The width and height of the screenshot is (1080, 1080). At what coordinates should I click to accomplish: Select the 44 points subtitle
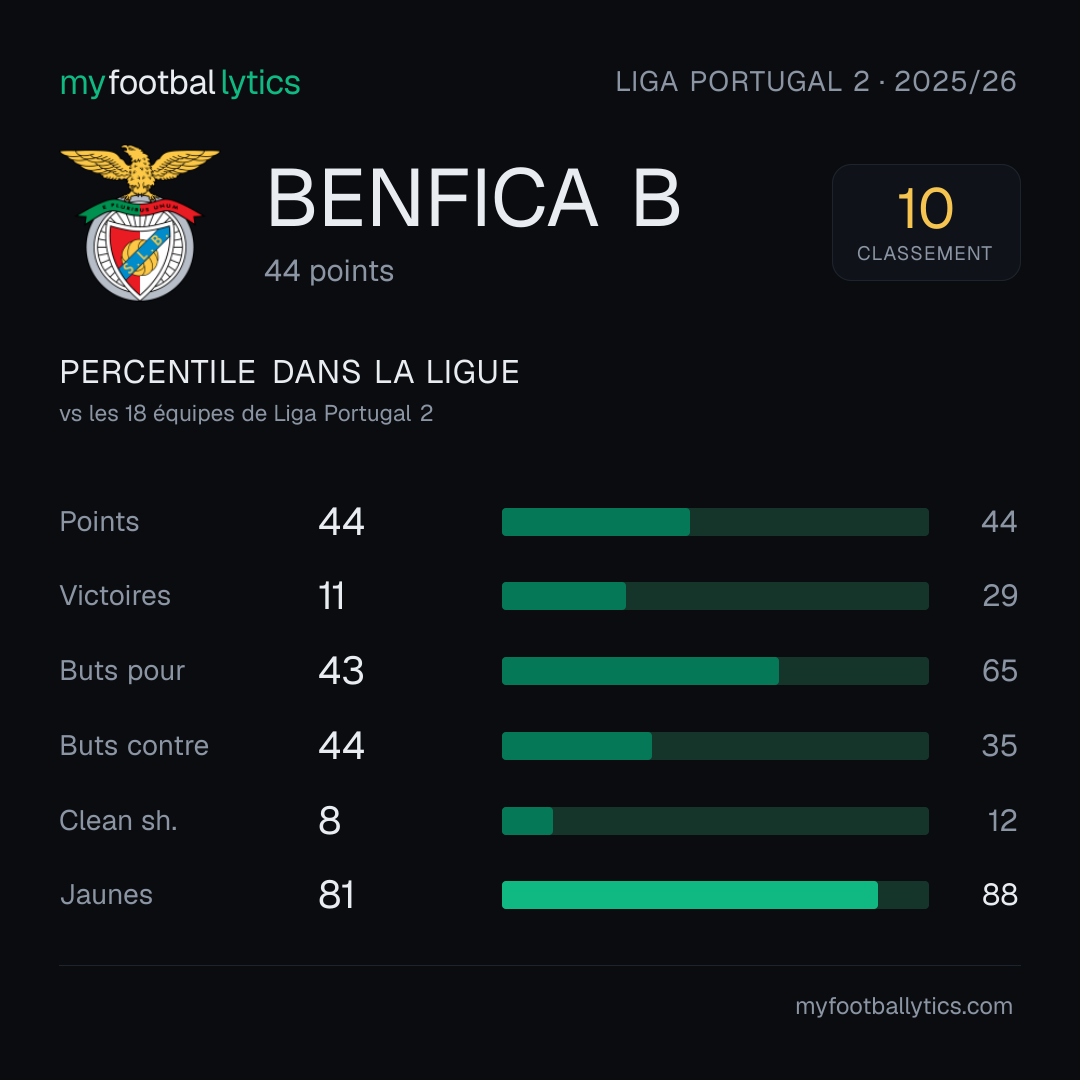[329, 271]
